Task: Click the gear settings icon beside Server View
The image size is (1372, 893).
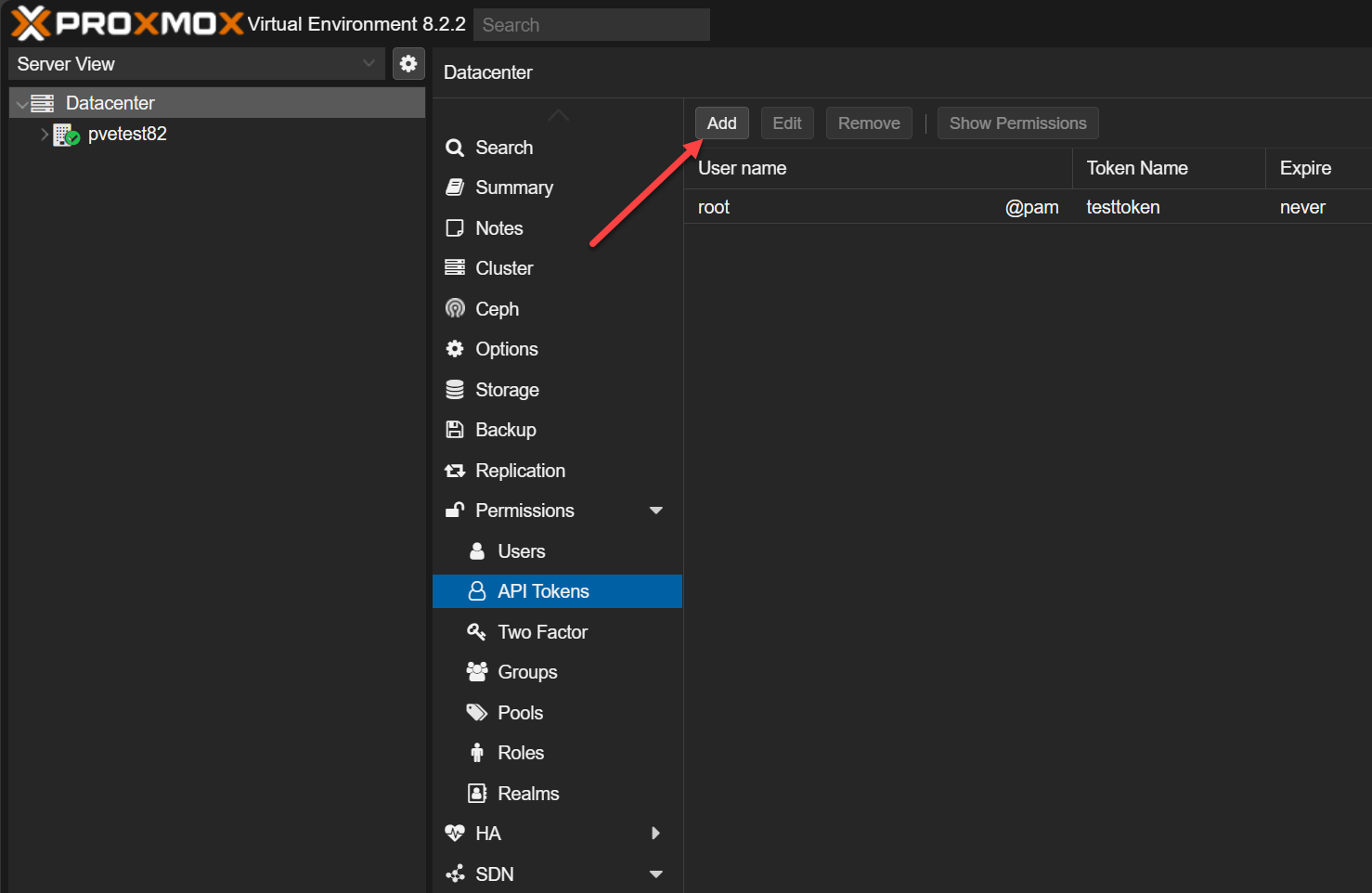Action: point(408,64)
